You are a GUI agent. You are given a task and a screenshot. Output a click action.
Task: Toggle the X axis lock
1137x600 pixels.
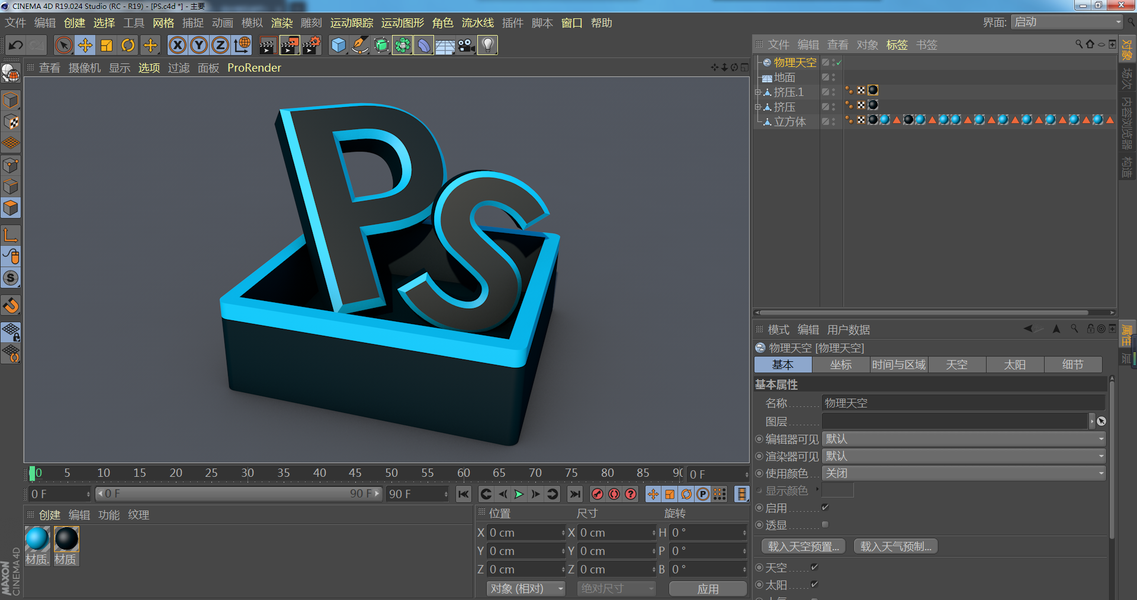(177, 45)
